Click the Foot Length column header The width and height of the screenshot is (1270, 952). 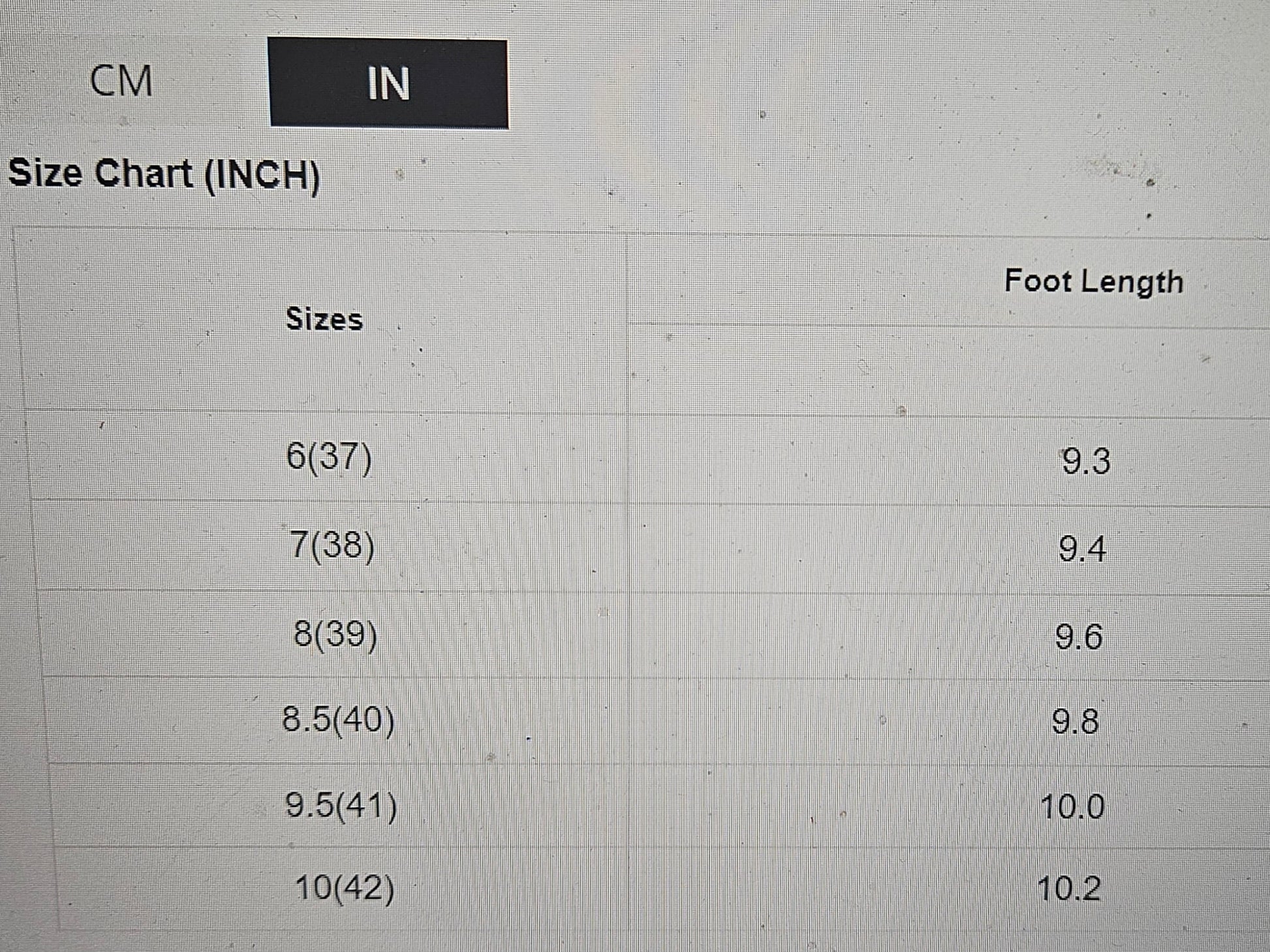[1093, 282]
